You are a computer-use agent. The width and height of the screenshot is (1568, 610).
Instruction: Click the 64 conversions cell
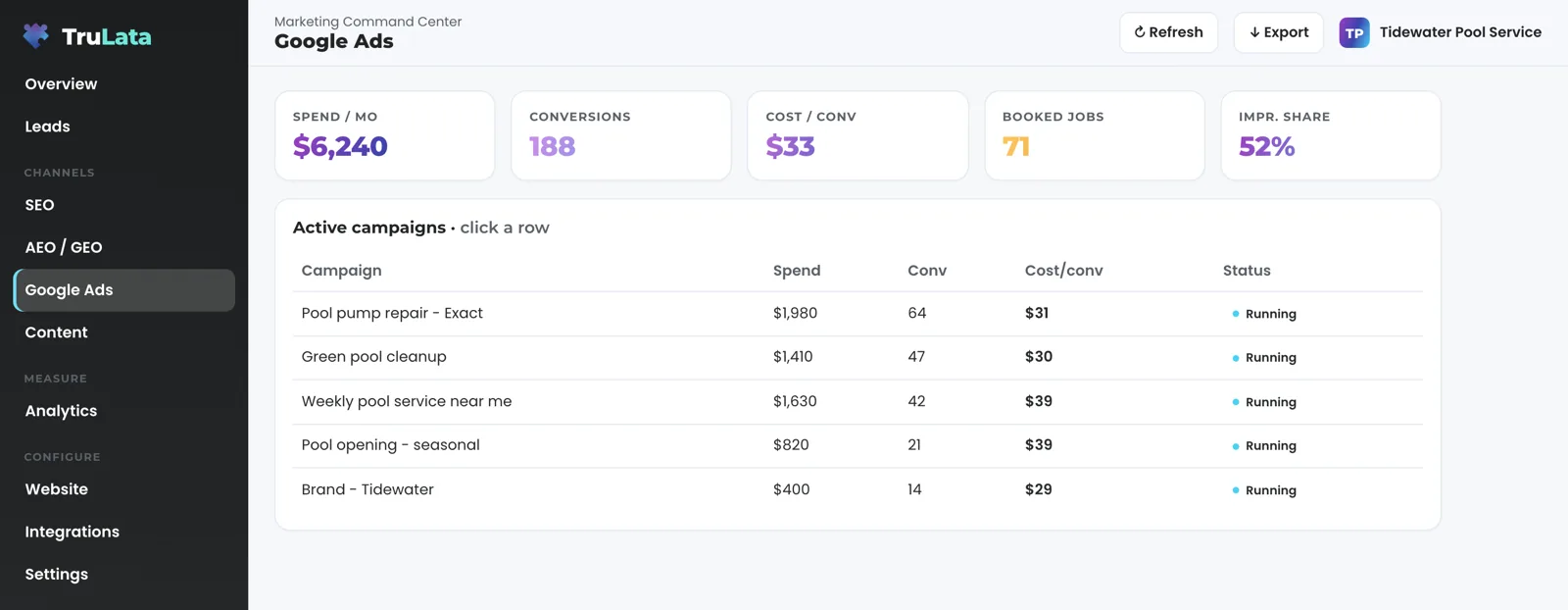[917, 313]
